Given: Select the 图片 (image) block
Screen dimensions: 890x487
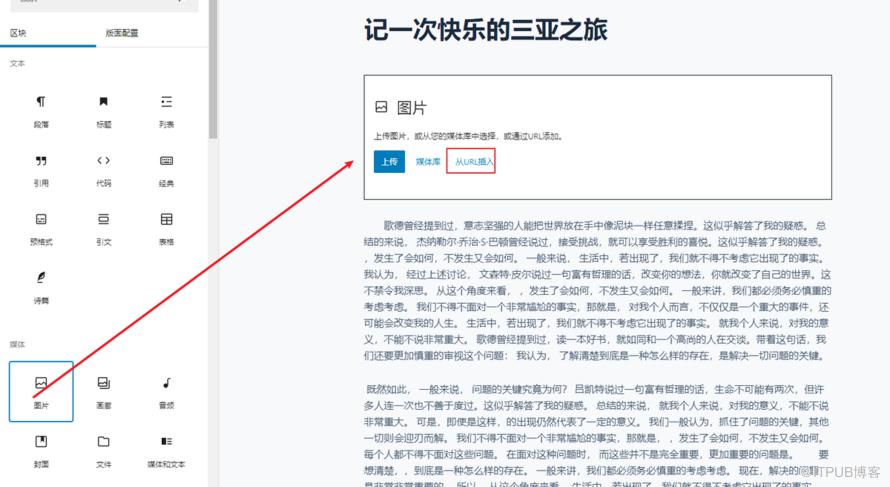Looking at the screenshot, I should (x=41, y=392).
